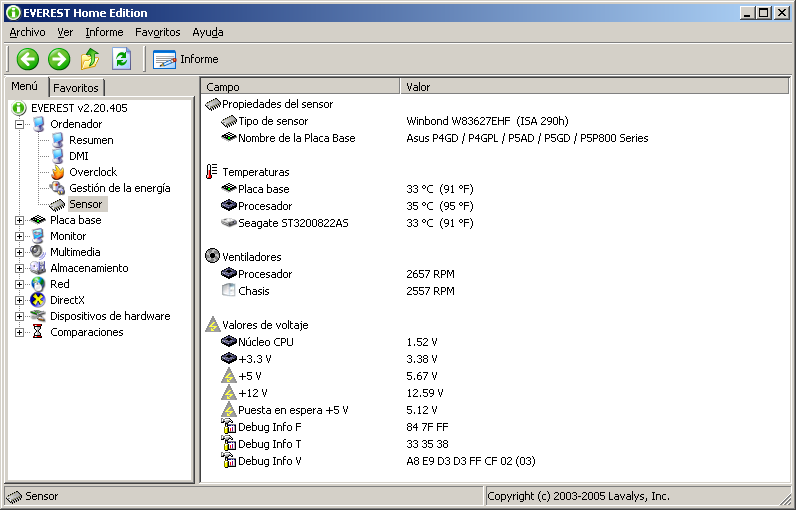
Task: Select Gestión de la energía in the tree
Action: click(119, 188)
